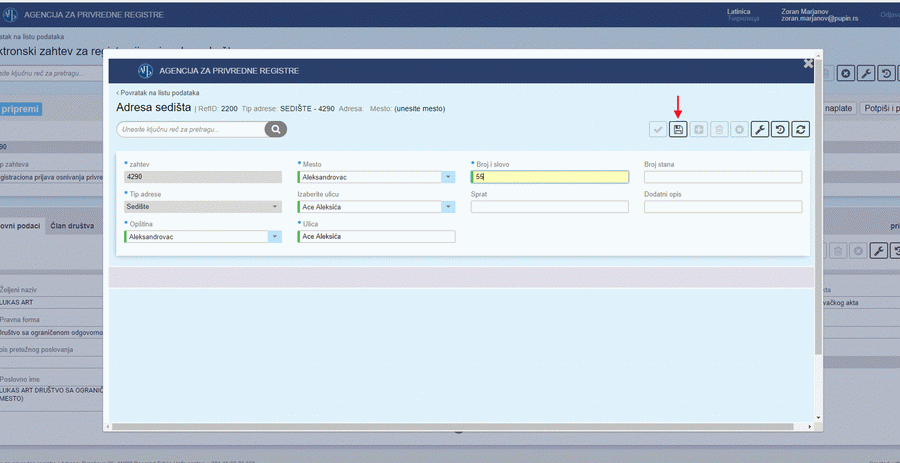The image size is (900, 463).
Task: Click the wrench settings icon in dialog
Action: pyautogui.click(x=760, y=129)
